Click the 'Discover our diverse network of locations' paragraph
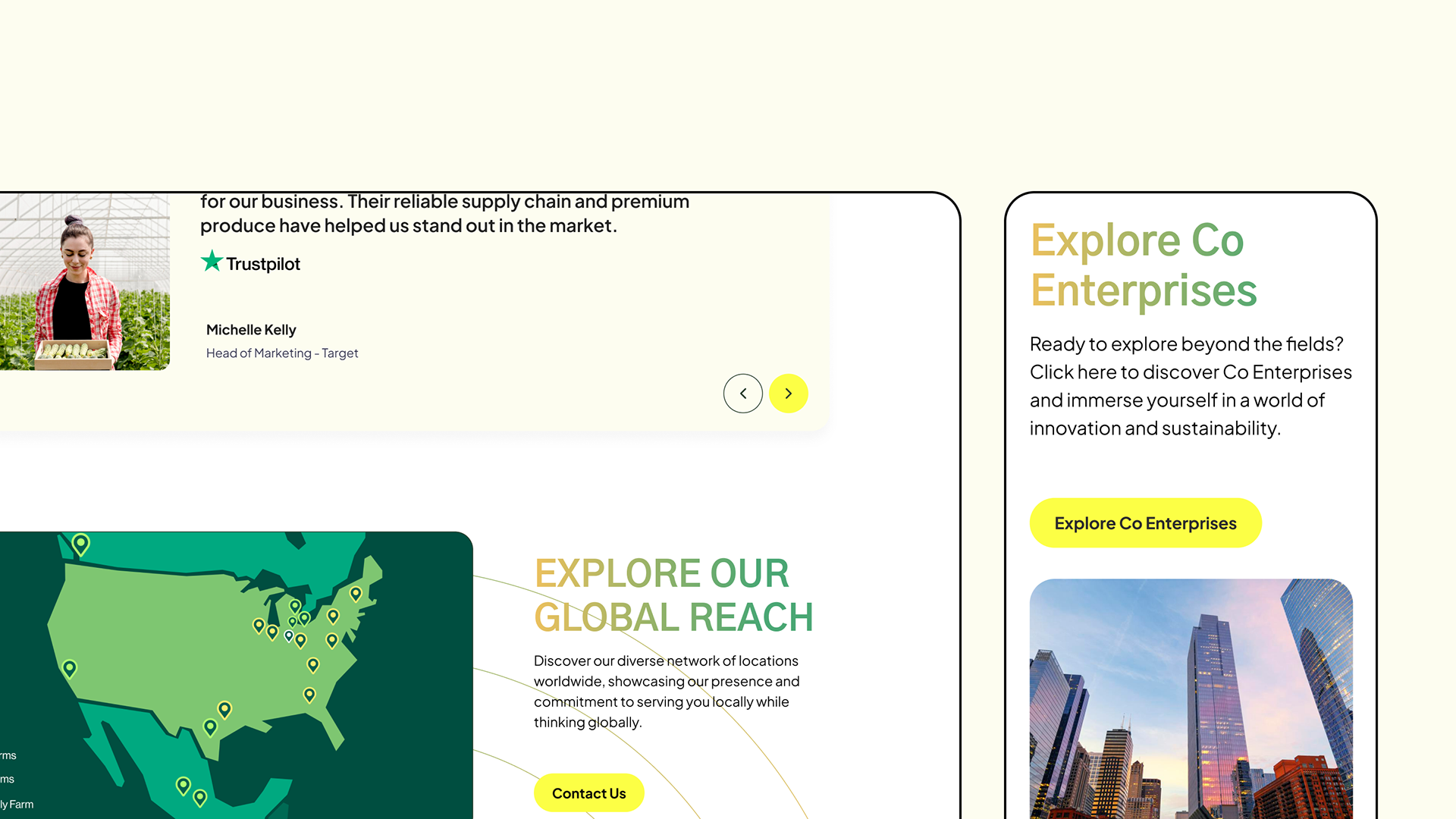The height and width of the screenshot is (819, 1456). (667, 692)
